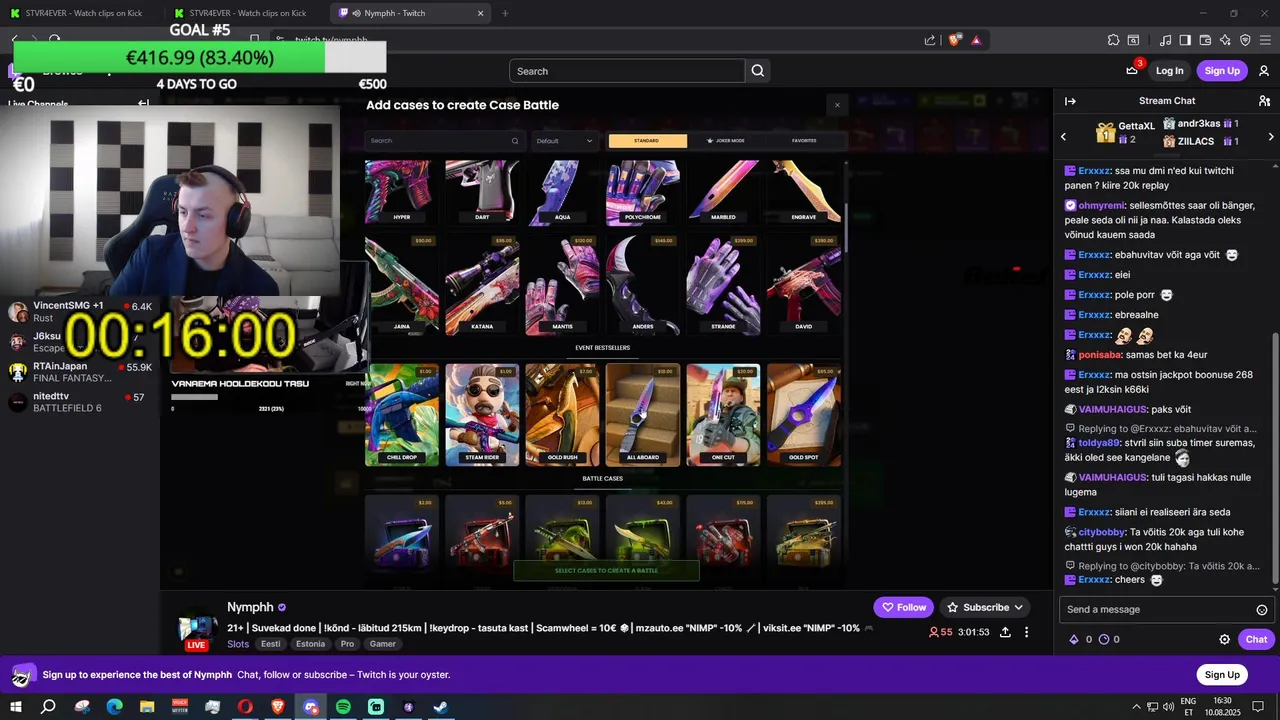
Task: Switch to the second STVR4EVER Kick tab
Action: coord(246,13)
